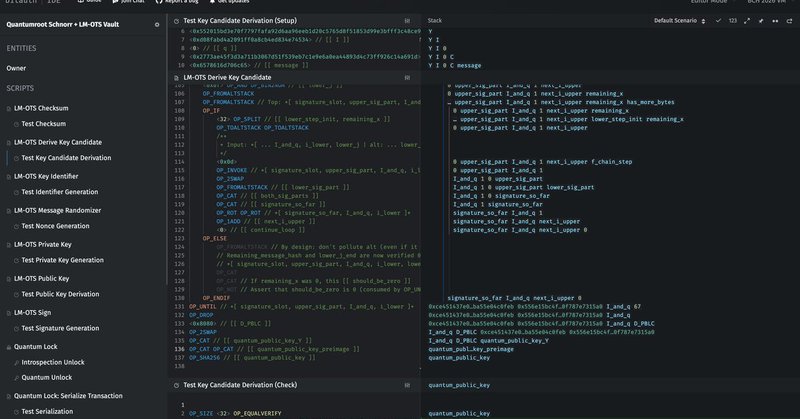Open Test Private Key Generation
Screen dimensions: 800x419
coord(62,260)
